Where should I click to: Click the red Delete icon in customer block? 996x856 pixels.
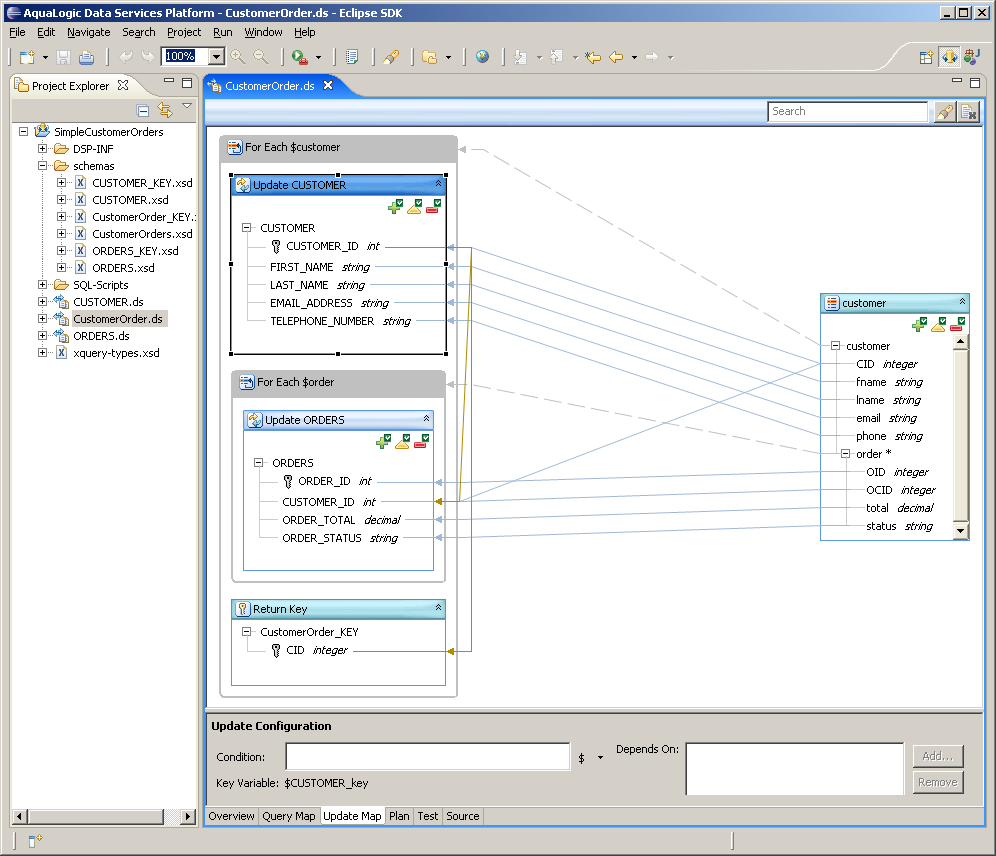click(957, 324)
